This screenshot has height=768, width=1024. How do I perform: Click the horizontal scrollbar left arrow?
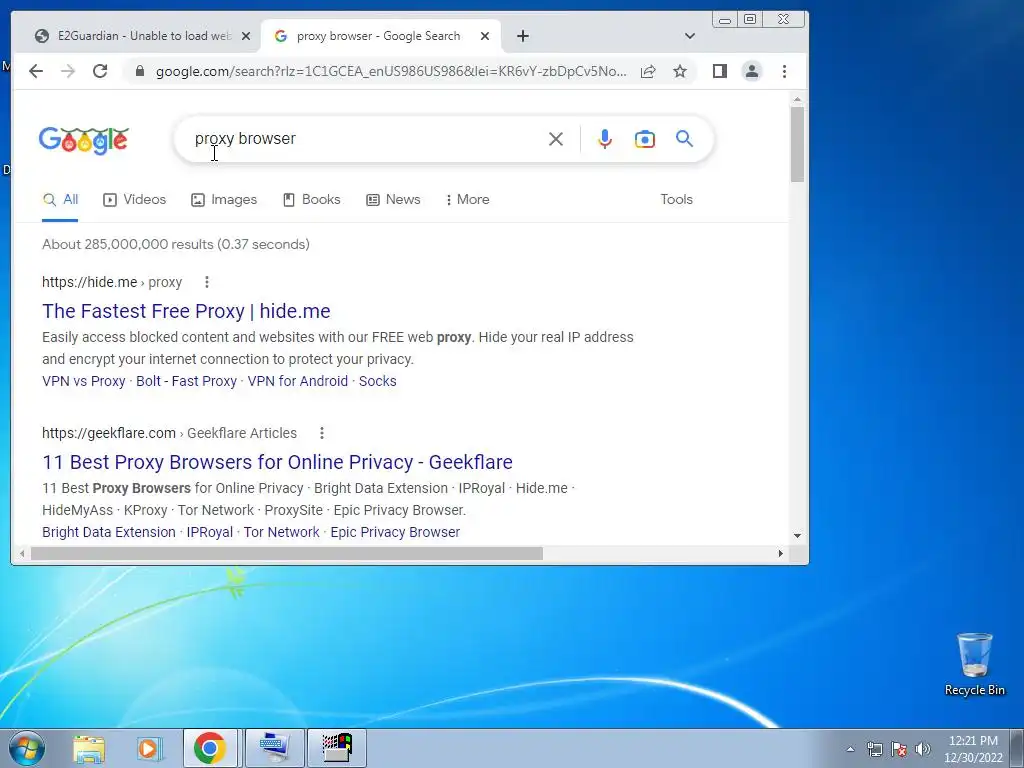(22, 554)
